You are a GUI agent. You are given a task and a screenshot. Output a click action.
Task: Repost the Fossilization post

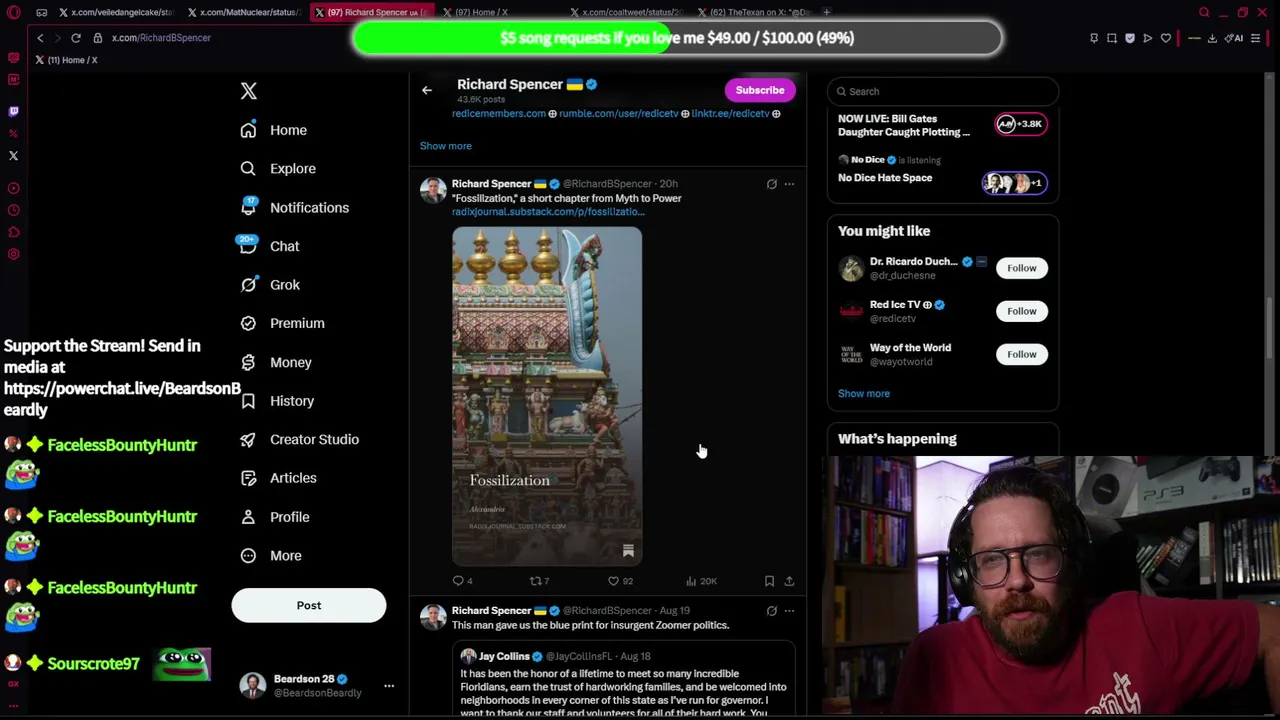click(539, 581)
